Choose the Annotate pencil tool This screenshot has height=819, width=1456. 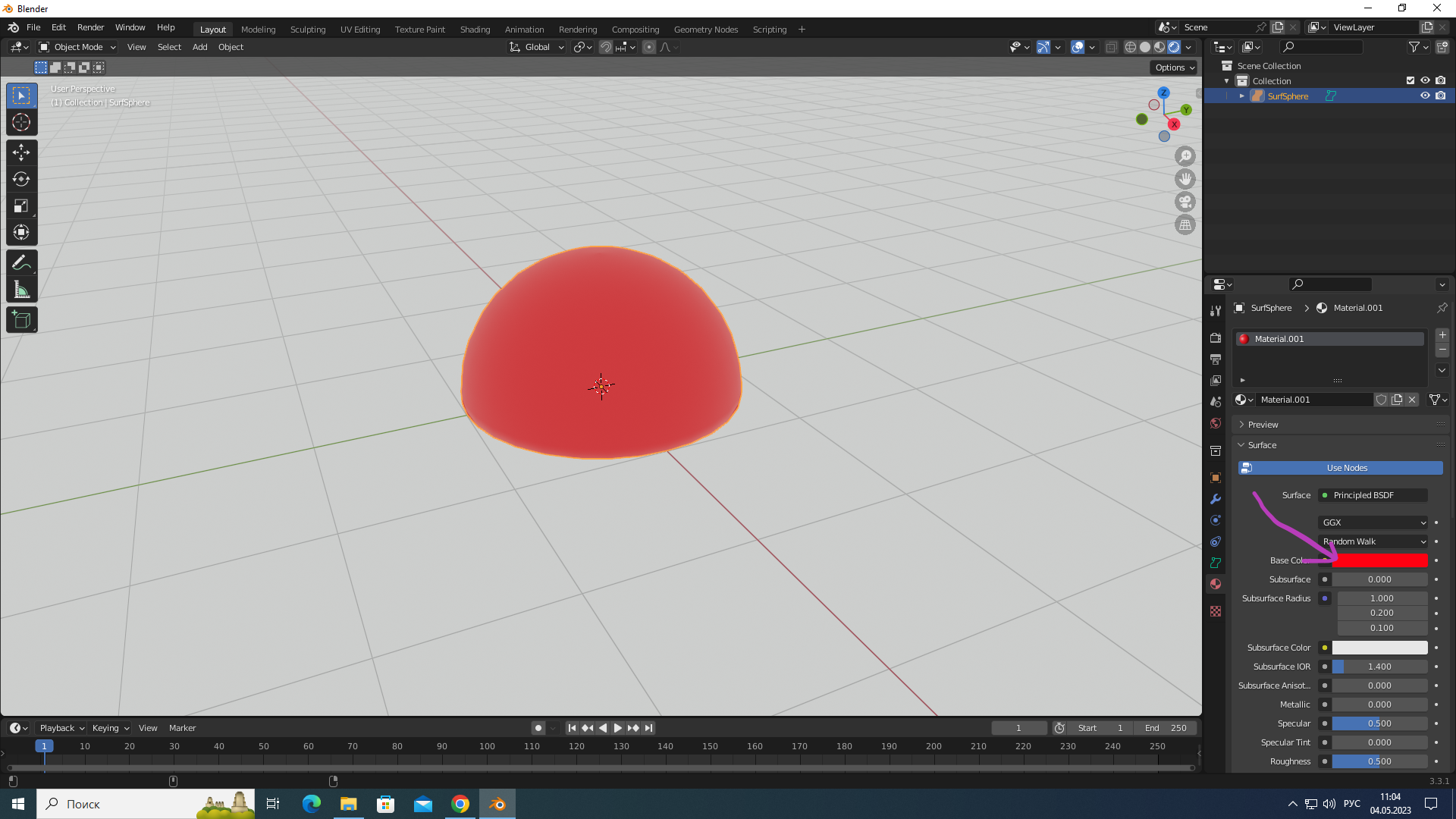[21, 262]
